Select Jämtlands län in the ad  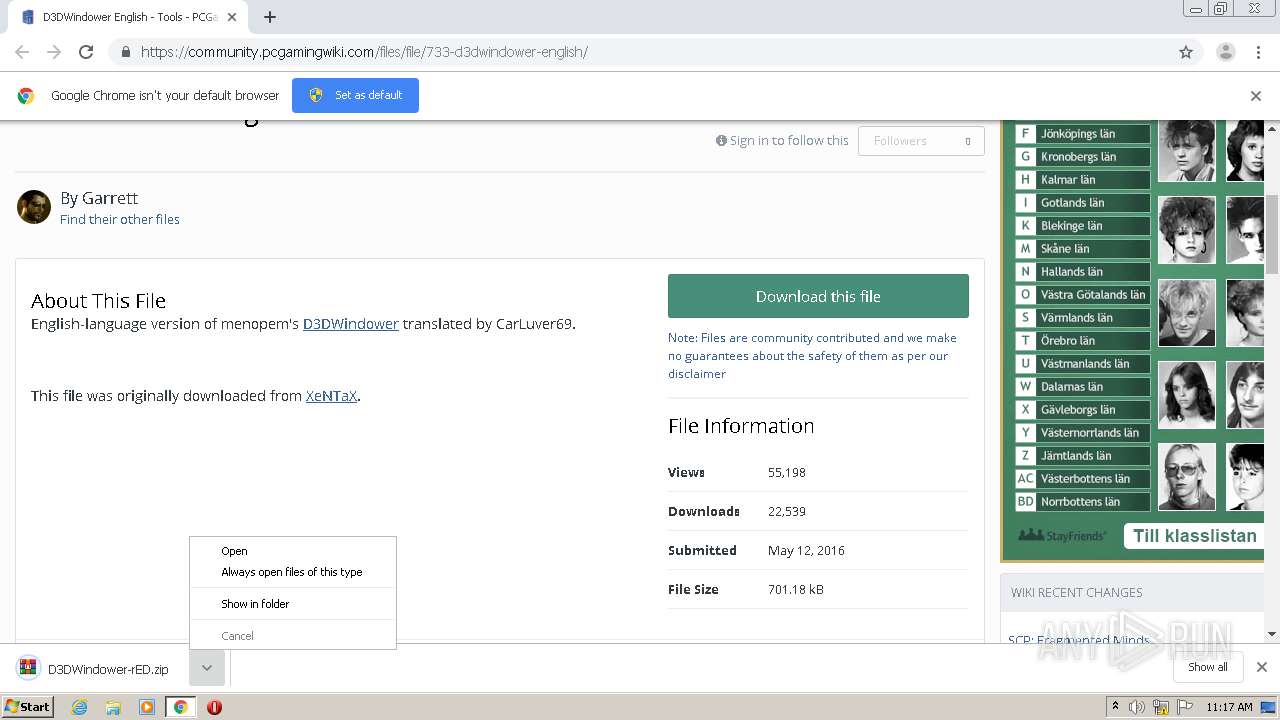(1083, 456)
